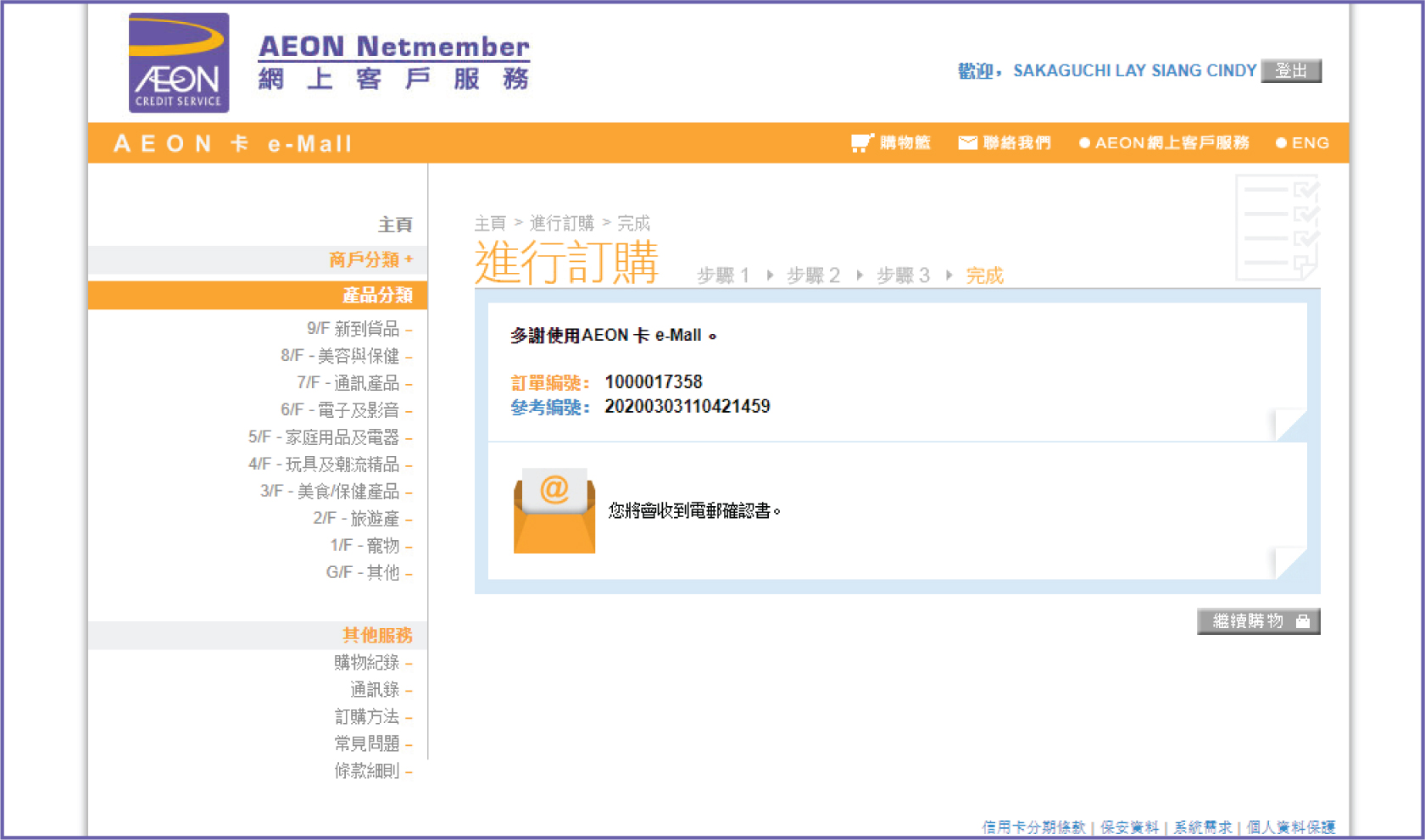The height and width of the screenshot is (840, 1425).
Task: Click 完成 in the breadcrumb
Action: coord(633,223)
